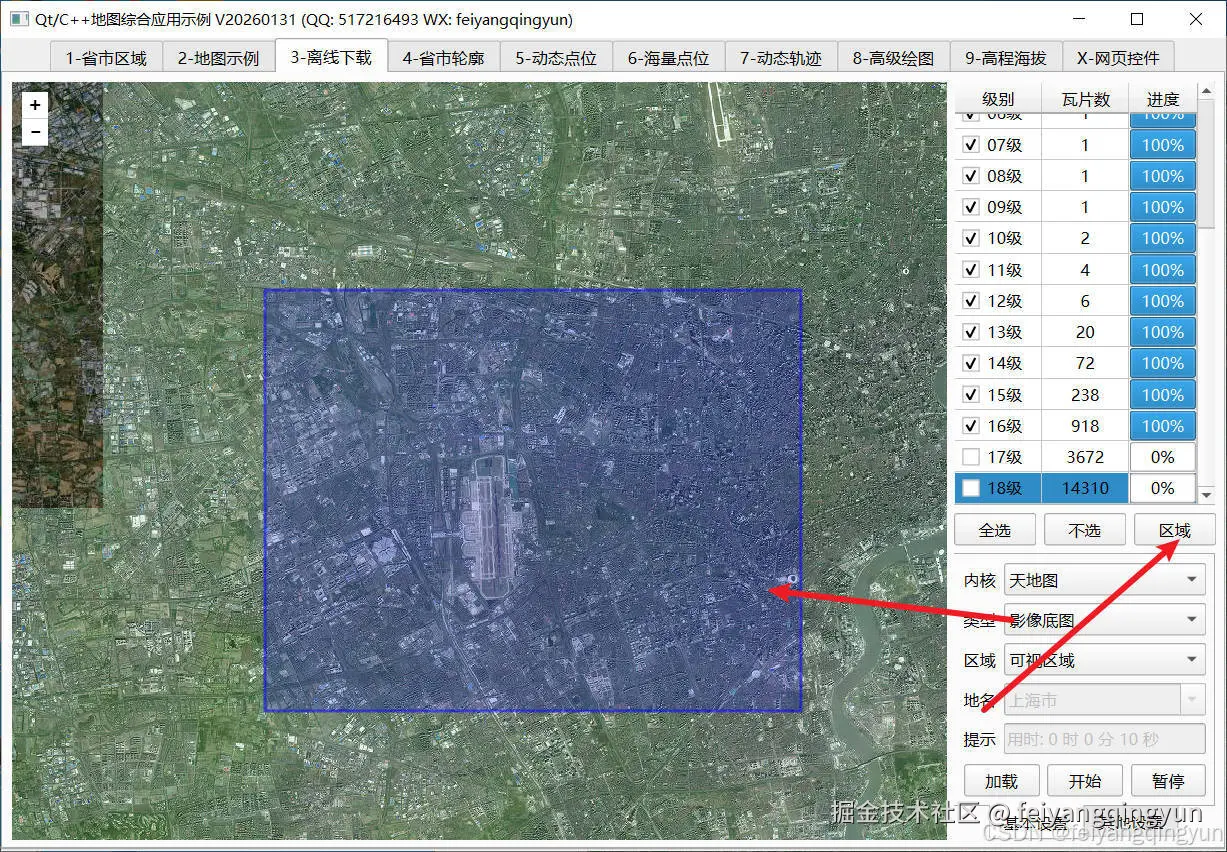The height and width of the screenshot is (852, 1227).
Task: Go to the 6-海量点位 tab
Action: coord(668,58)
